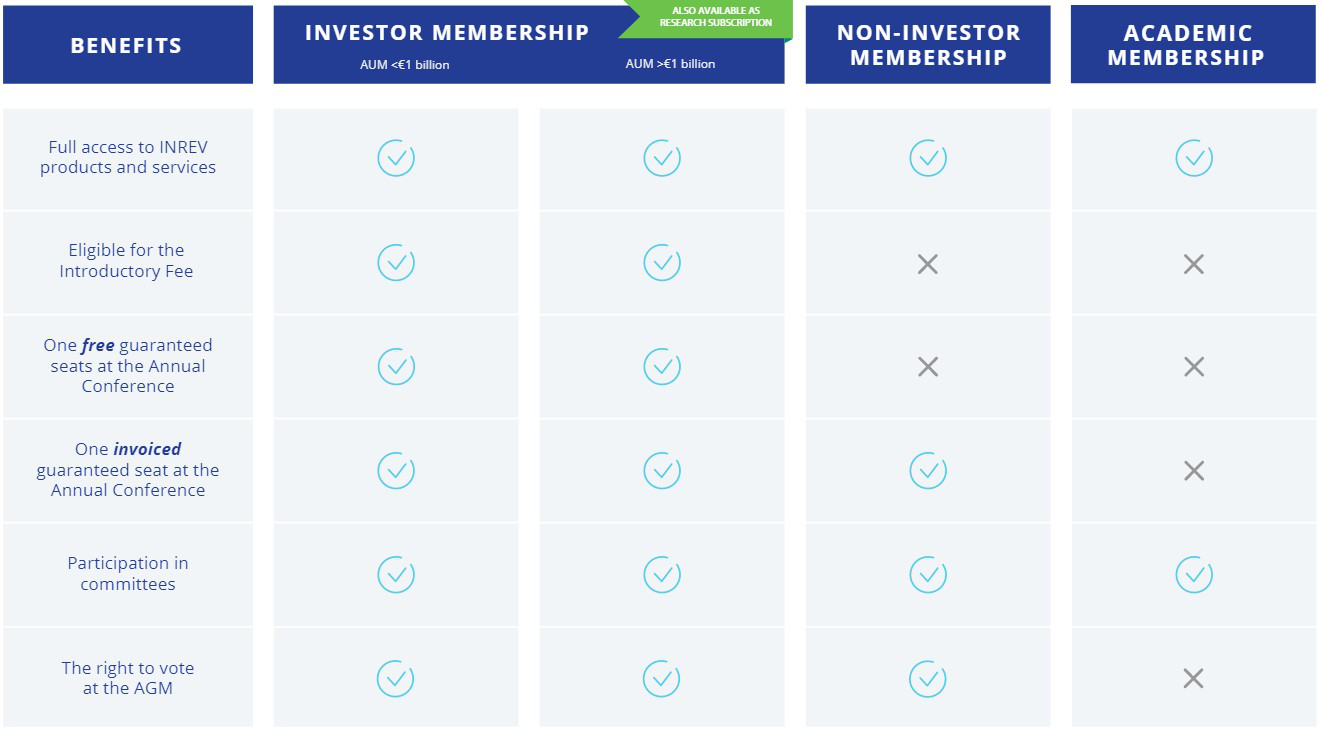The image size is (1323, 731).
Task: Click checkmark for invoiced seat under Non-Investor Membership
Action: [x=927, y=470]
